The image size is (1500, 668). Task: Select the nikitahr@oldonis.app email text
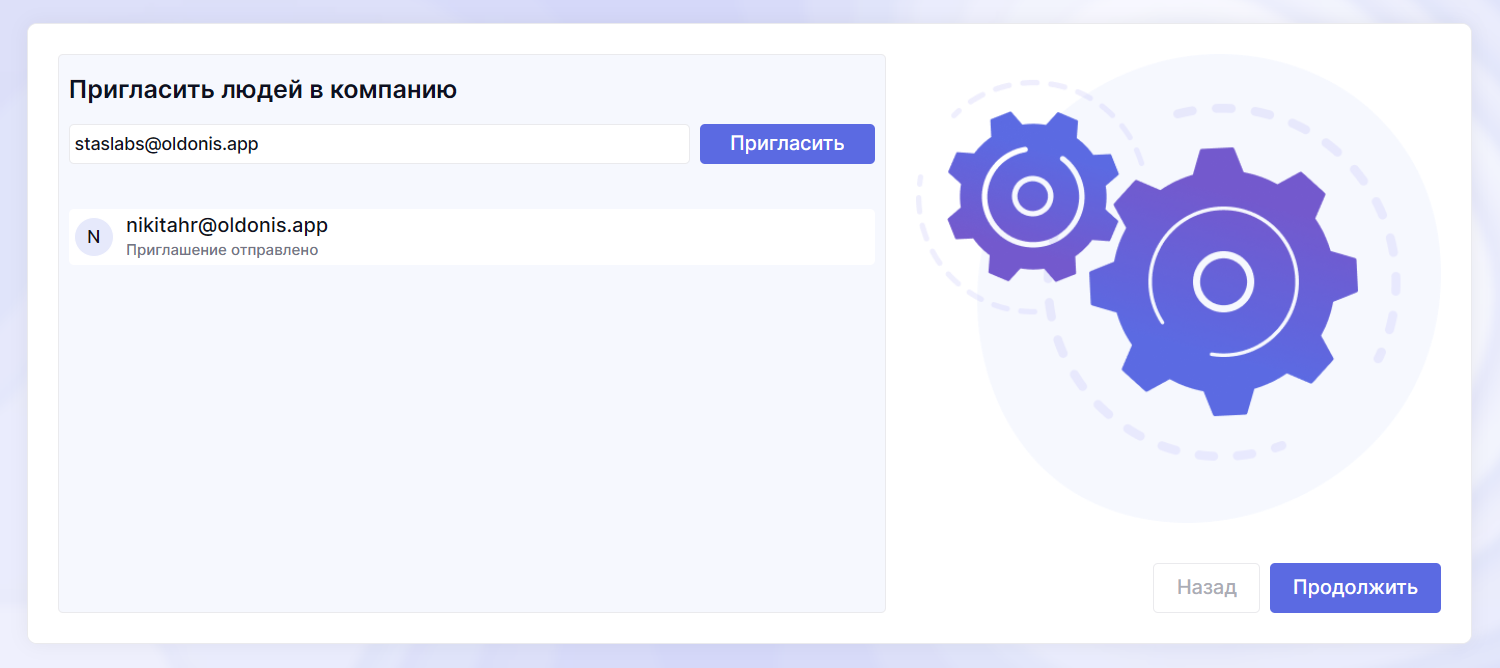[227, 226]
